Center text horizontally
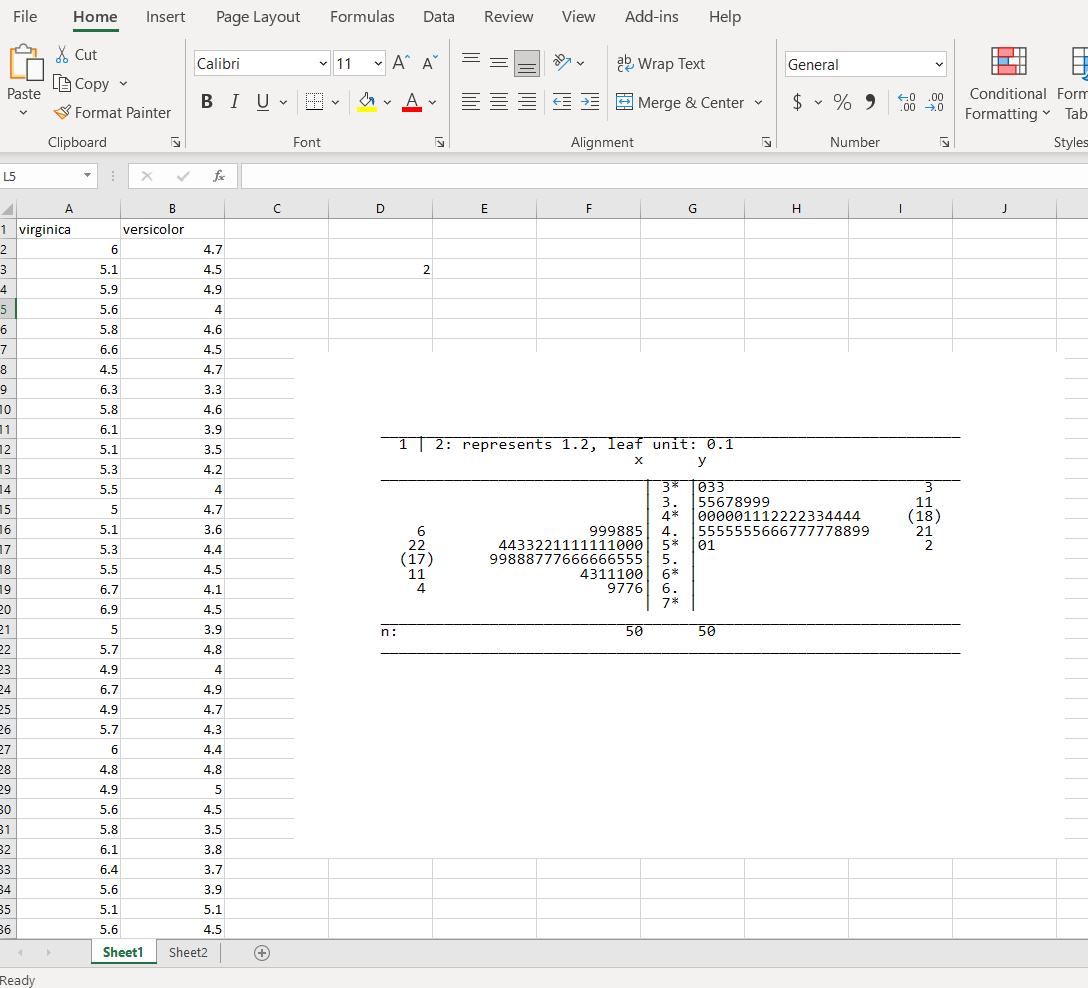The width and height of the screenshot is (1088, 988). coord(498,102)
